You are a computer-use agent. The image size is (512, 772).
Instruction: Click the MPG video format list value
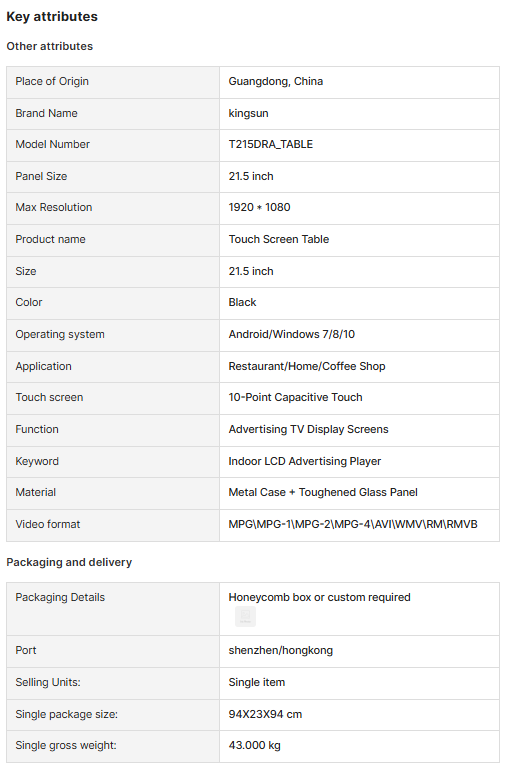point(352,524)
